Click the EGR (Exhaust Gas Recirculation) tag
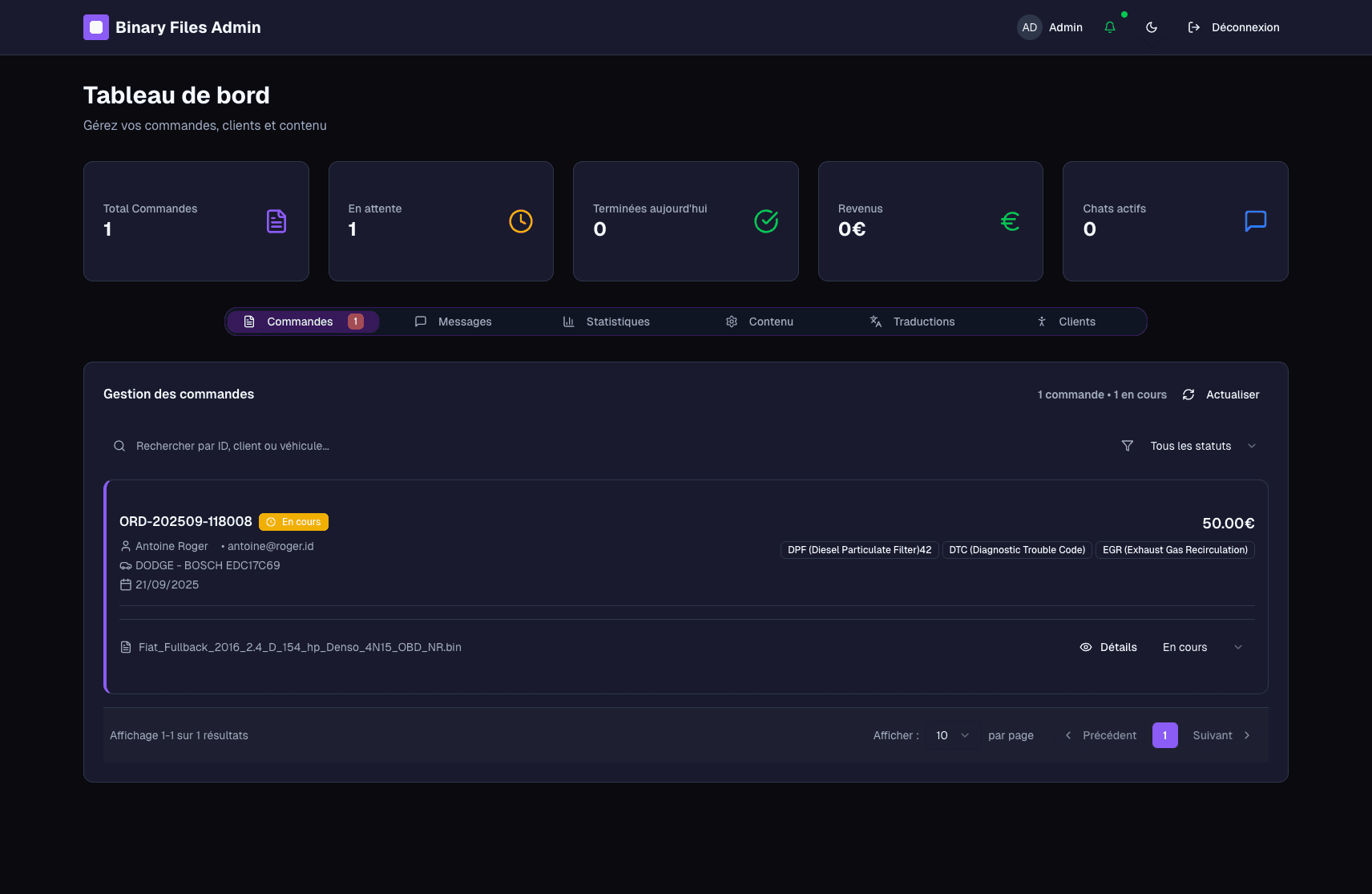 click(x=1175, y=550)
